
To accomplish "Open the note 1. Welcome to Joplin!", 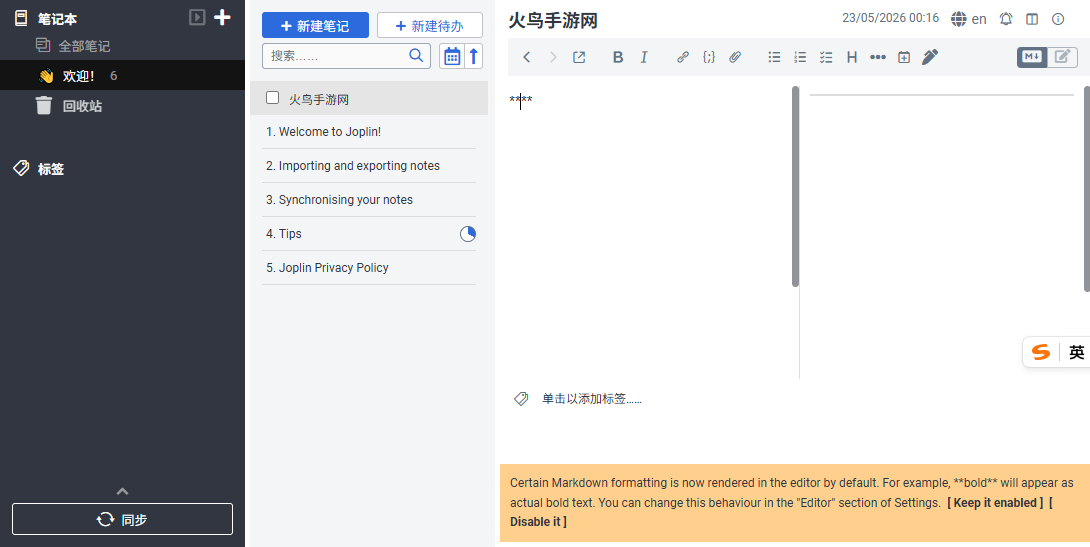I will (x=369, y=132).
